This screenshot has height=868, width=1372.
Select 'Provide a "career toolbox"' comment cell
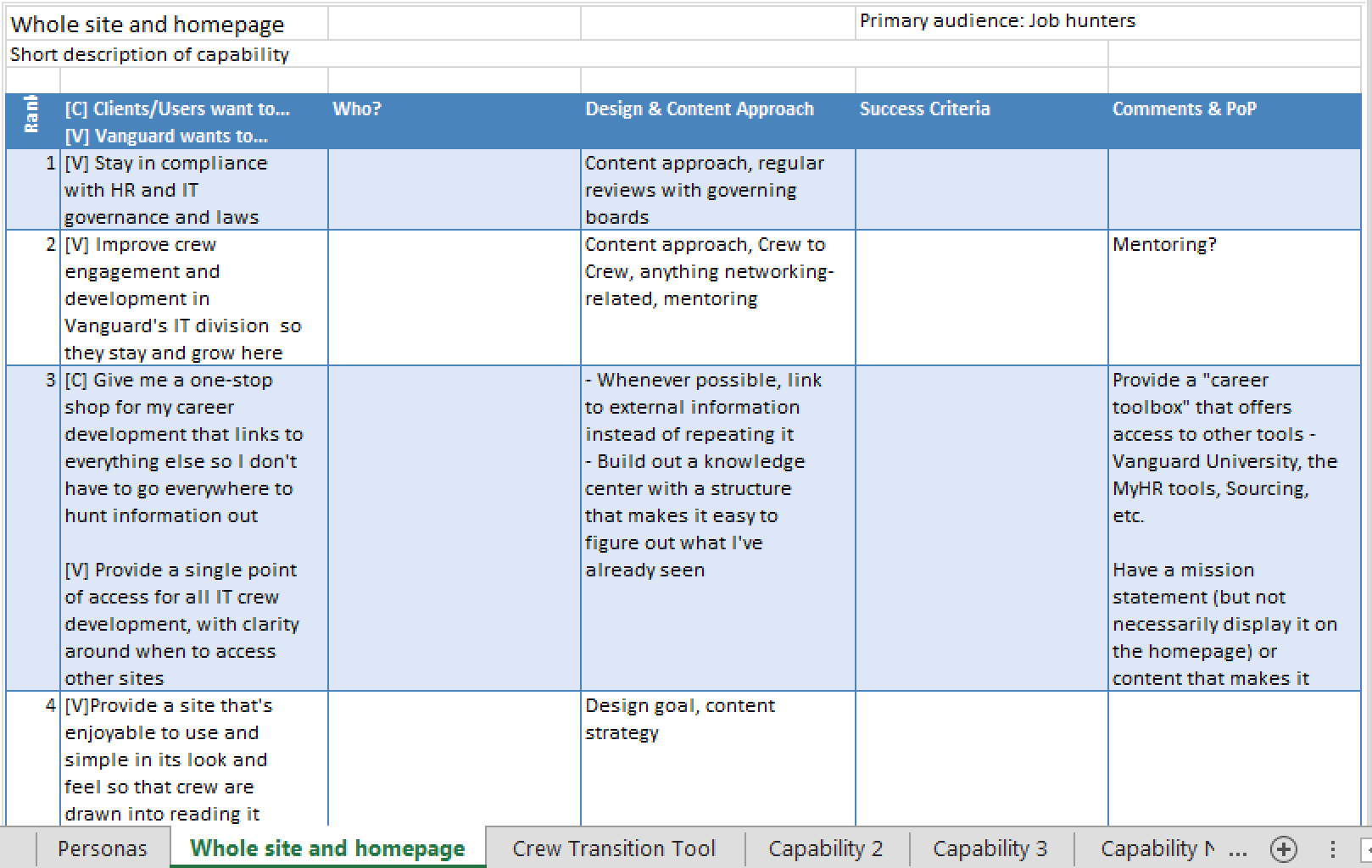pyautogui.click(x=1234, y=529)
